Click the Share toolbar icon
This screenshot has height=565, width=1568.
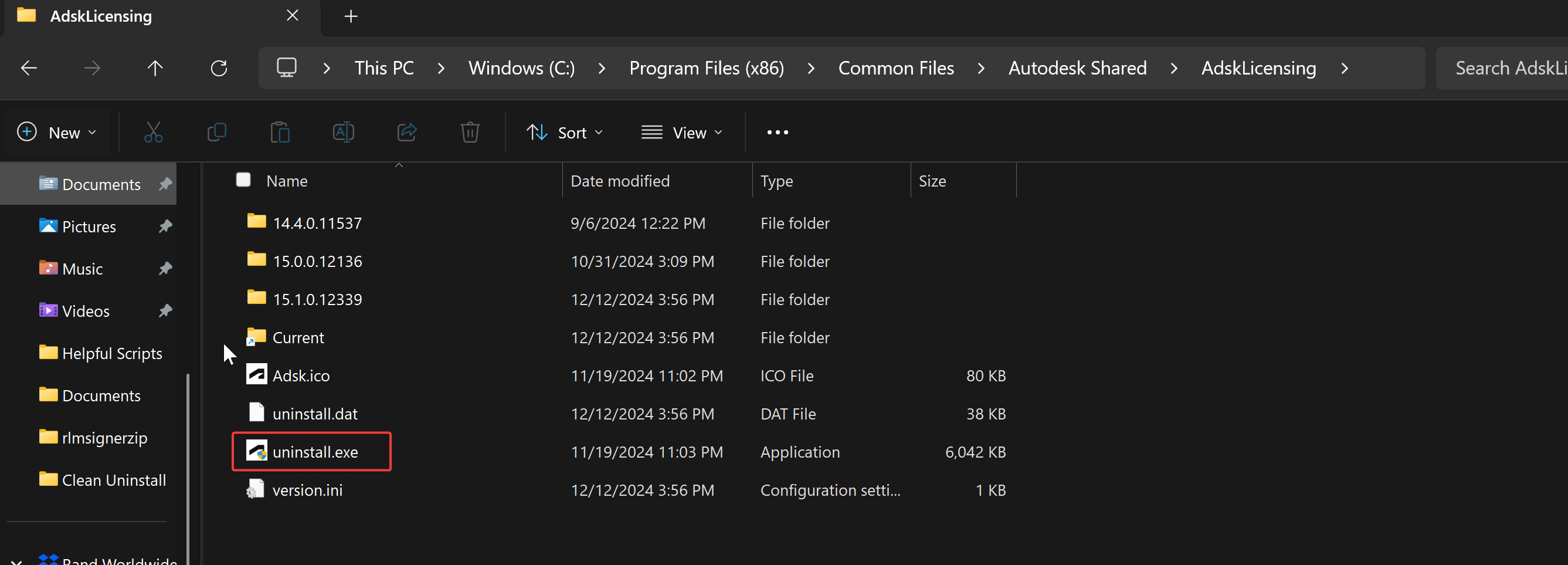pyautogui.click(x=406, y=132)
